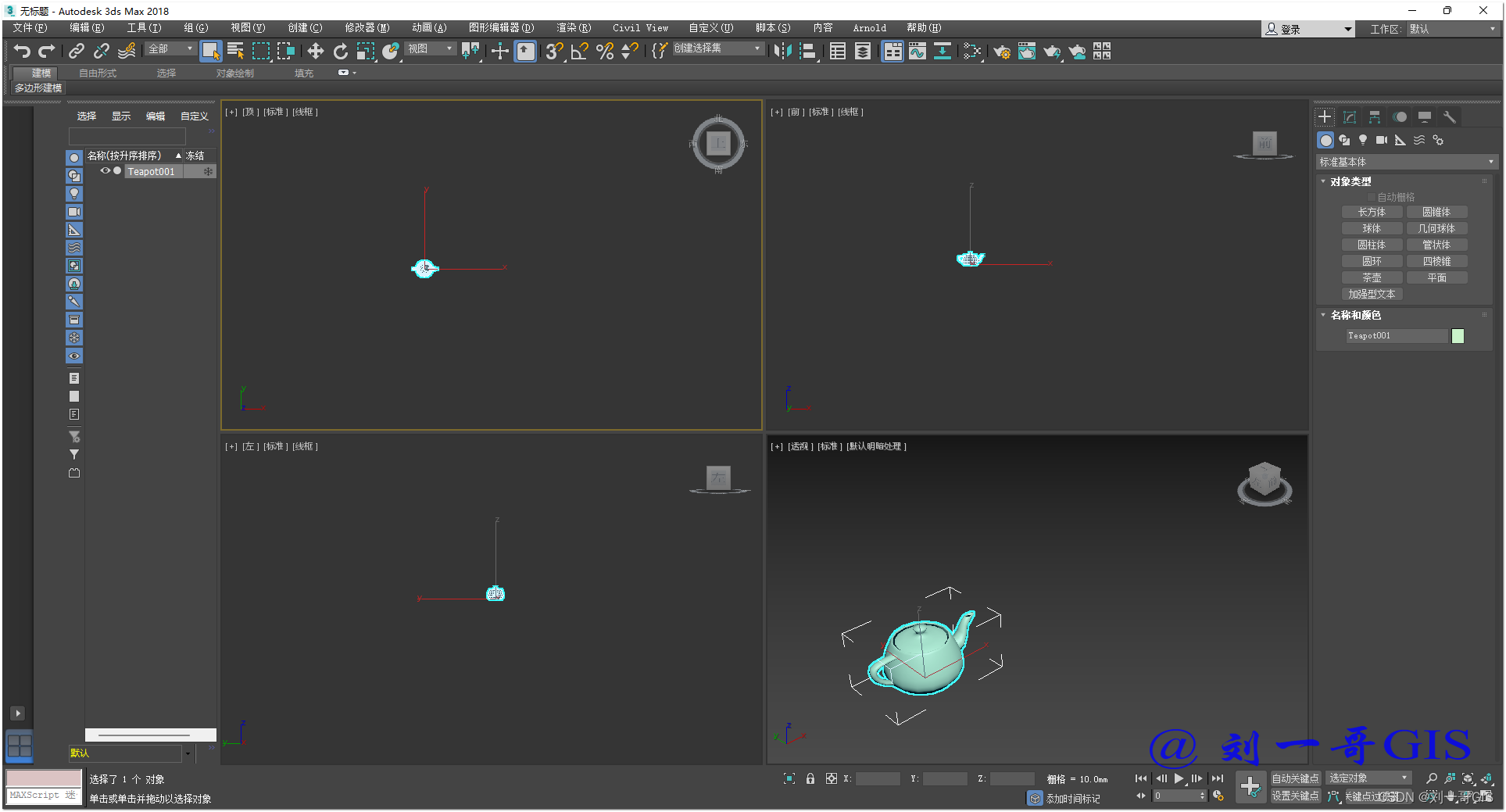Viewport: 1506px width, 812px height.
Task: Open the Layer Explorer icon
Action: tap(862, 52)
